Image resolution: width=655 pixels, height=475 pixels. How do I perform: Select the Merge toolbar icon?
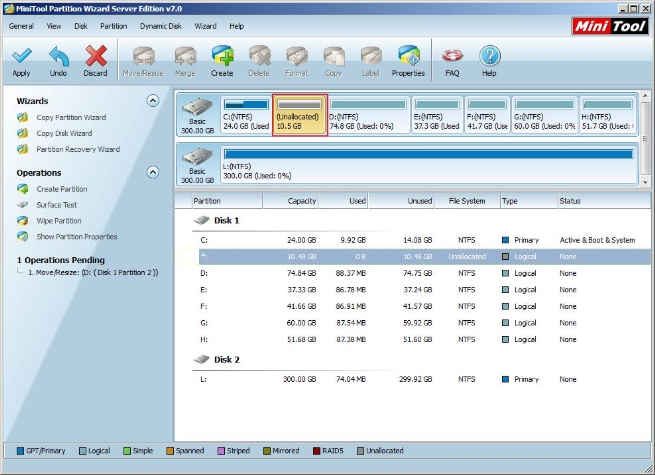pos(185,56)
